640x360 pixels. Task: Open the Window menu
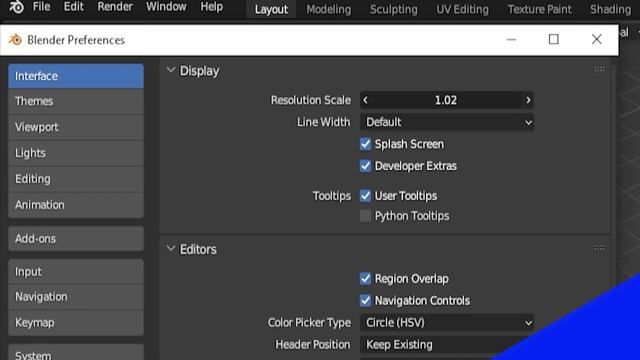tap(166, 7)
